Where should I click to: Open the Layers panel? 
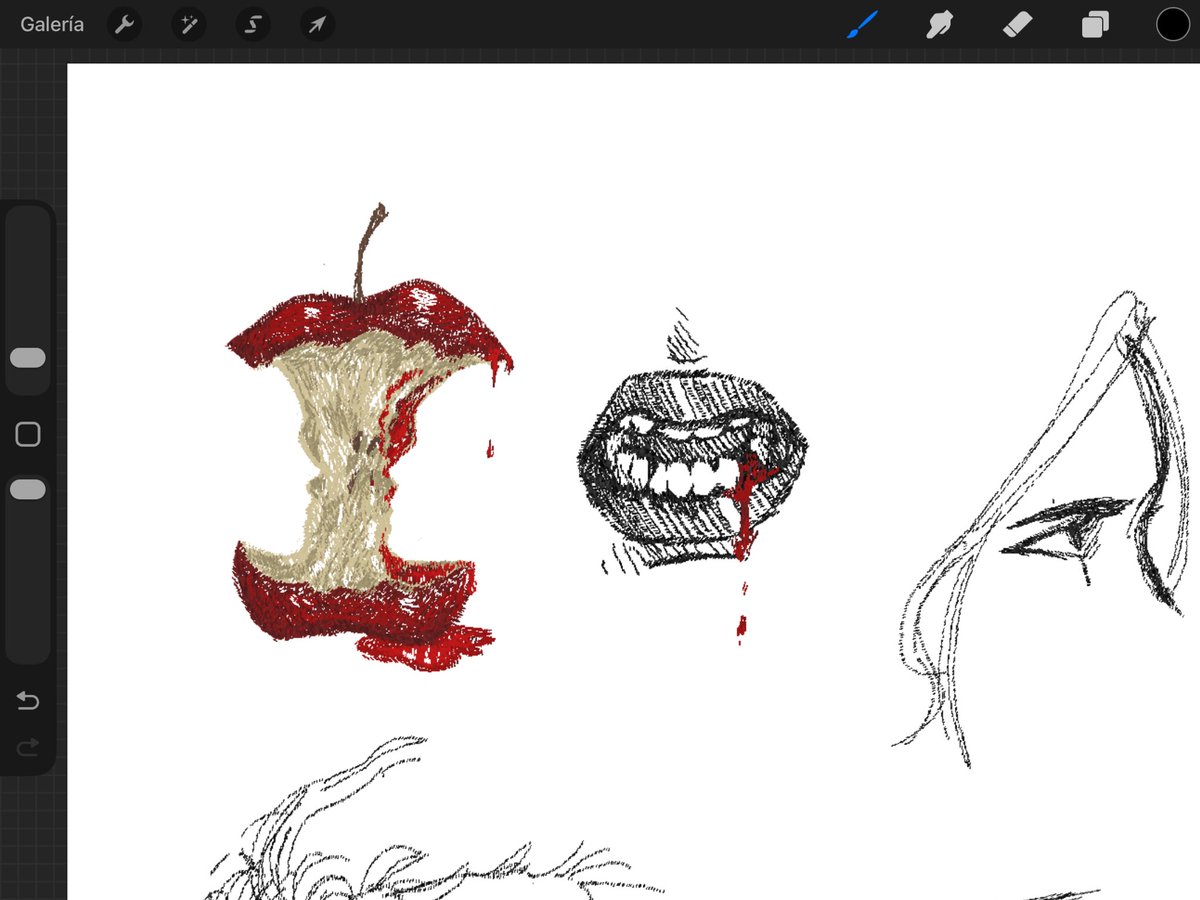pos(1095,24)
